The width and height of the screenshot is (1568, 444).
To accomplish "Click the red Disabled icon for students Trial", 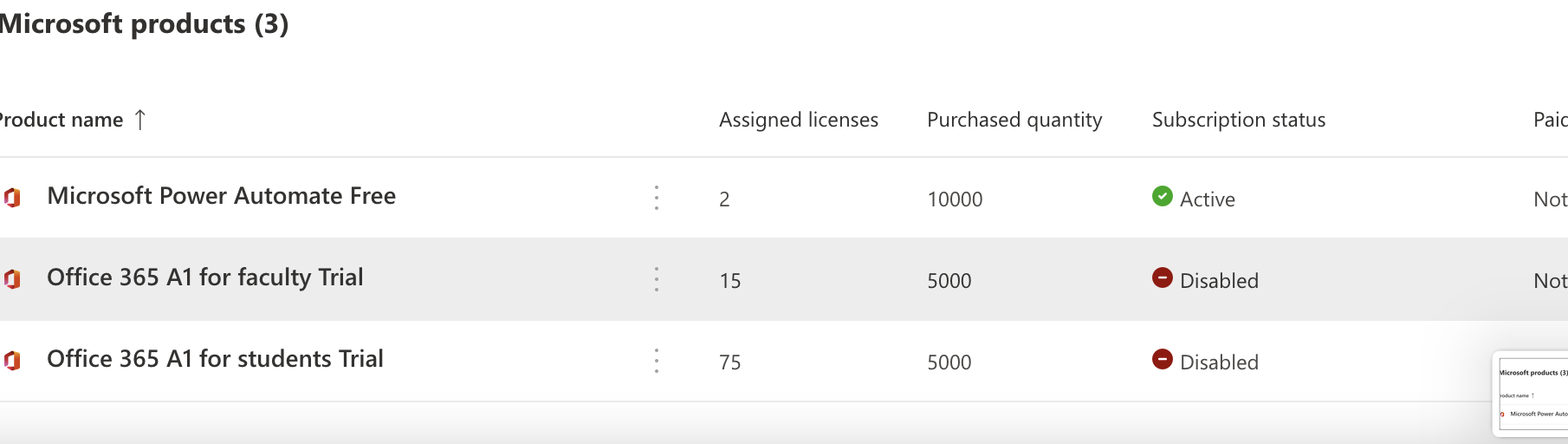I will (1162, 359).
